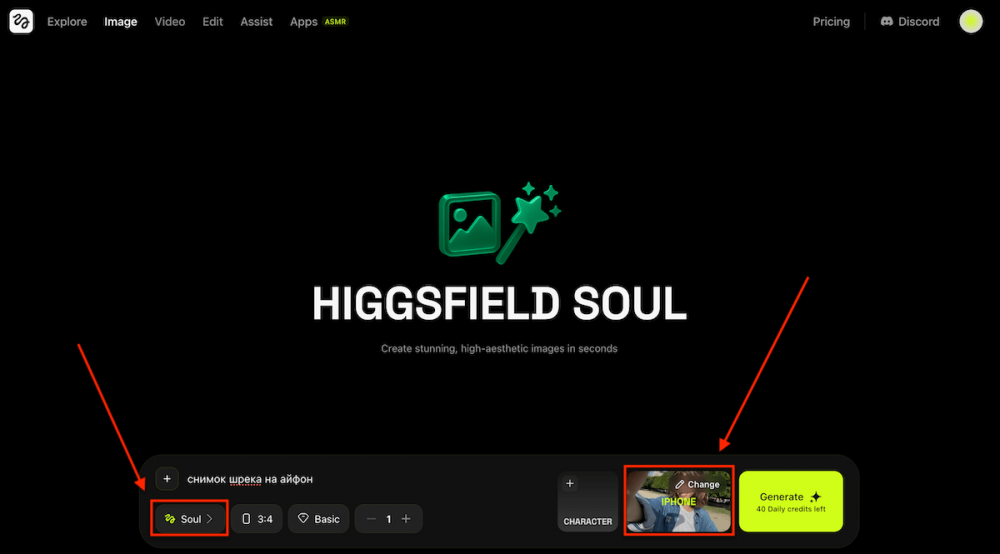Decrease image count with minus
Viewport: 1000px width, 554px height.
pyautogui.click(x=371, y=519)
